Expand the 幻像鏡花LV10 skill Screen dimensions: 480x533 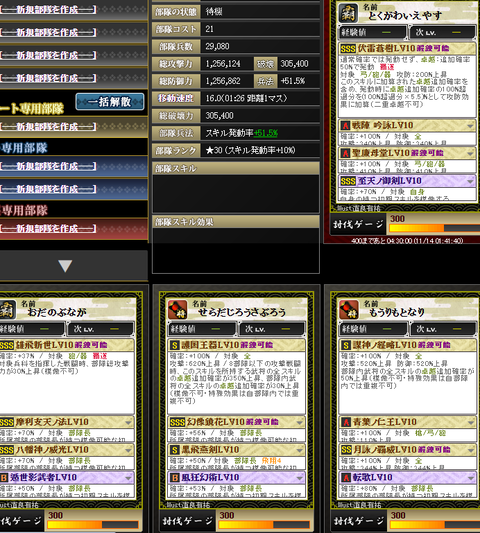(299, 423)
